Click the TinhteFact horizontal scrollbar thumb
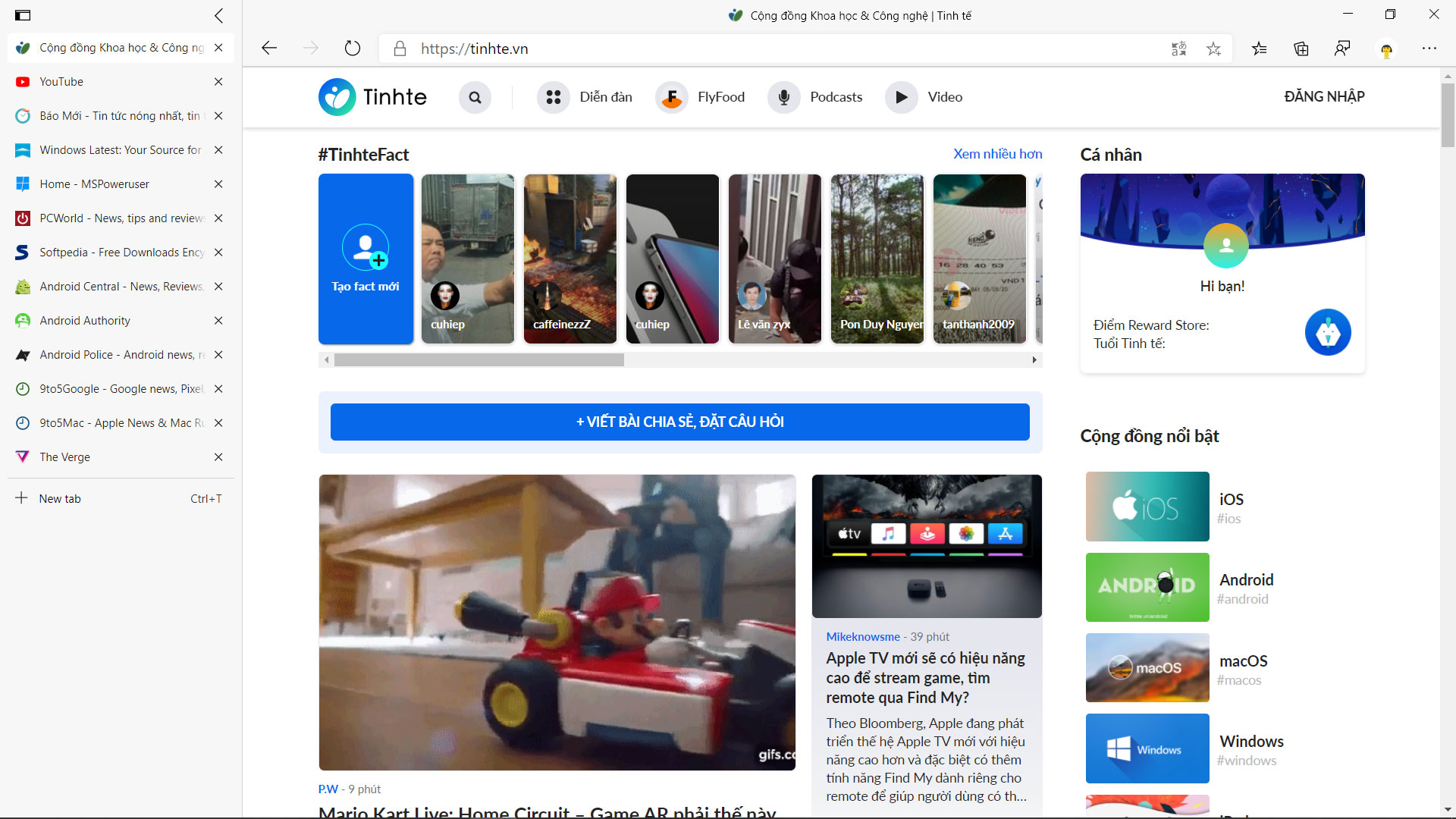This screenshot has height=819, width=1456. (x=479, y=360)
